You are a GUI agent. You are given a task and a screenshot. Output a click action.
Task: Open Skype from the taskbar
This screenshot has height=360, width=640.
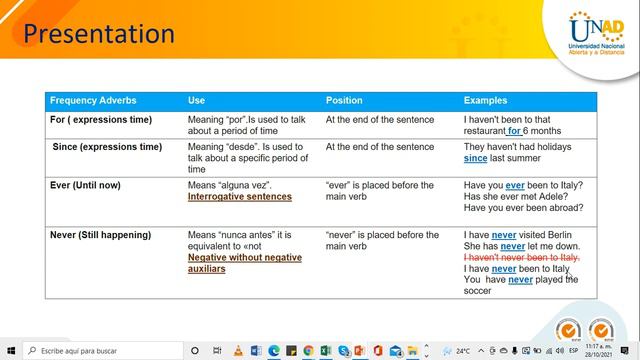tap(344, 351)
